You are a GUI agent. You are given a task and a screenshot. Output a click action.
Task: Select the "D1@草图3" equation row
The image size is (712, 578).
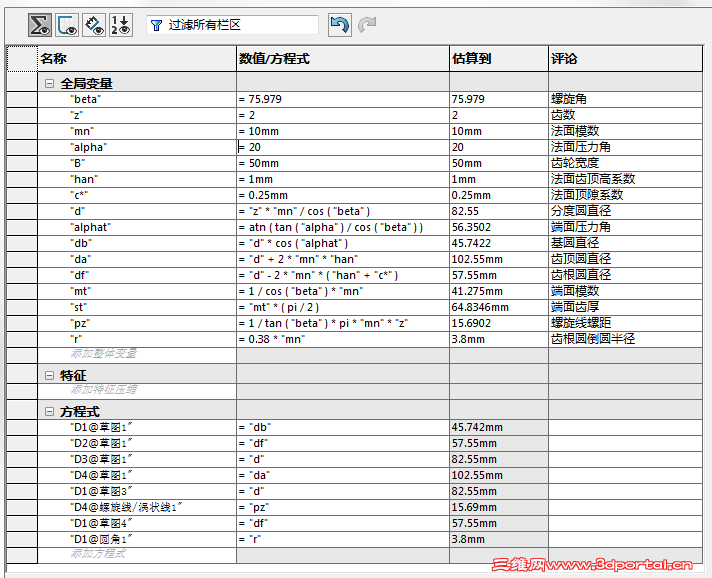tap(137, 492)
